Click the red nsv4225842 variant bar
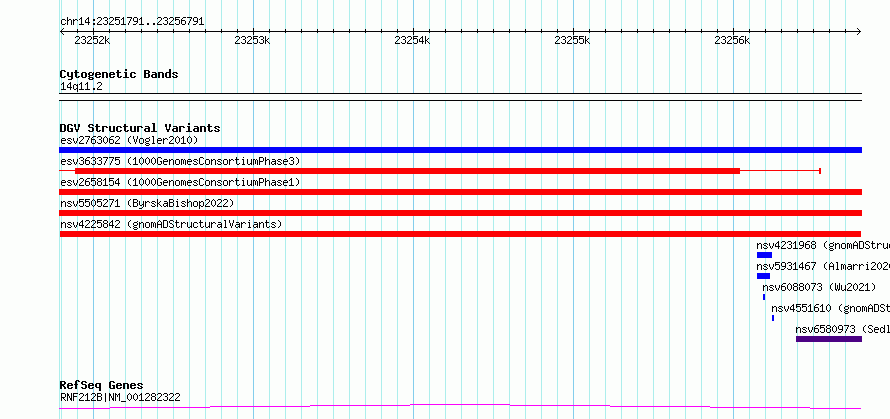 pyautogui.click(x=460, y=234)
